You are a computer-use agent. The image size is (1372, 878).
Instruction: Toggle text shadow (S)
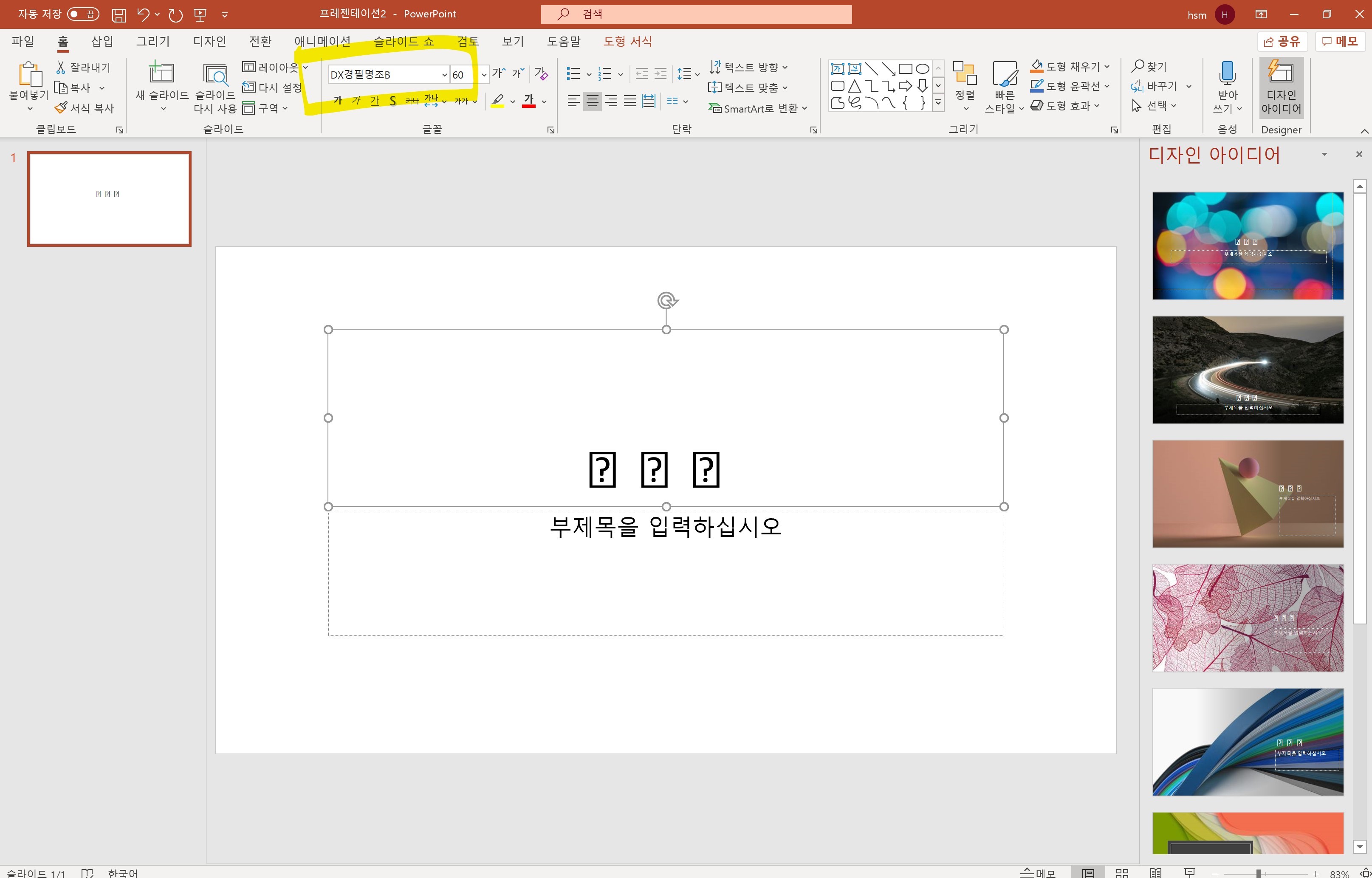[x=393, y=101]
